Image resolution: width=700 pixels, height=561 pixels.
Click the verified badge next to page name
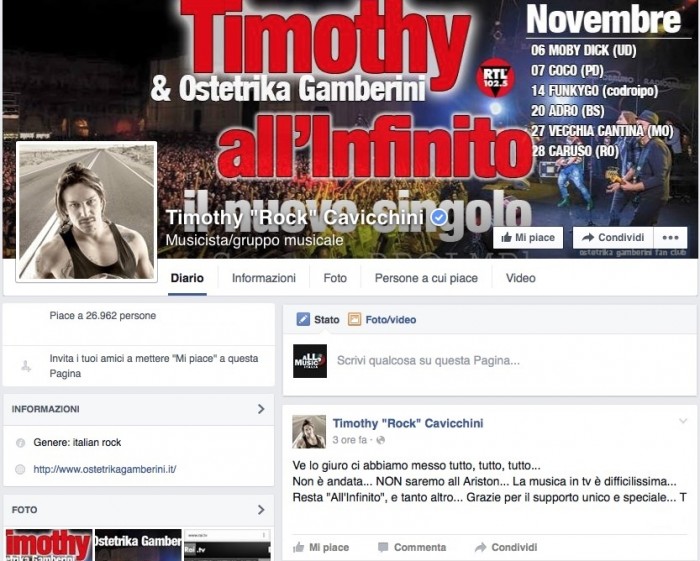(440, 218)
